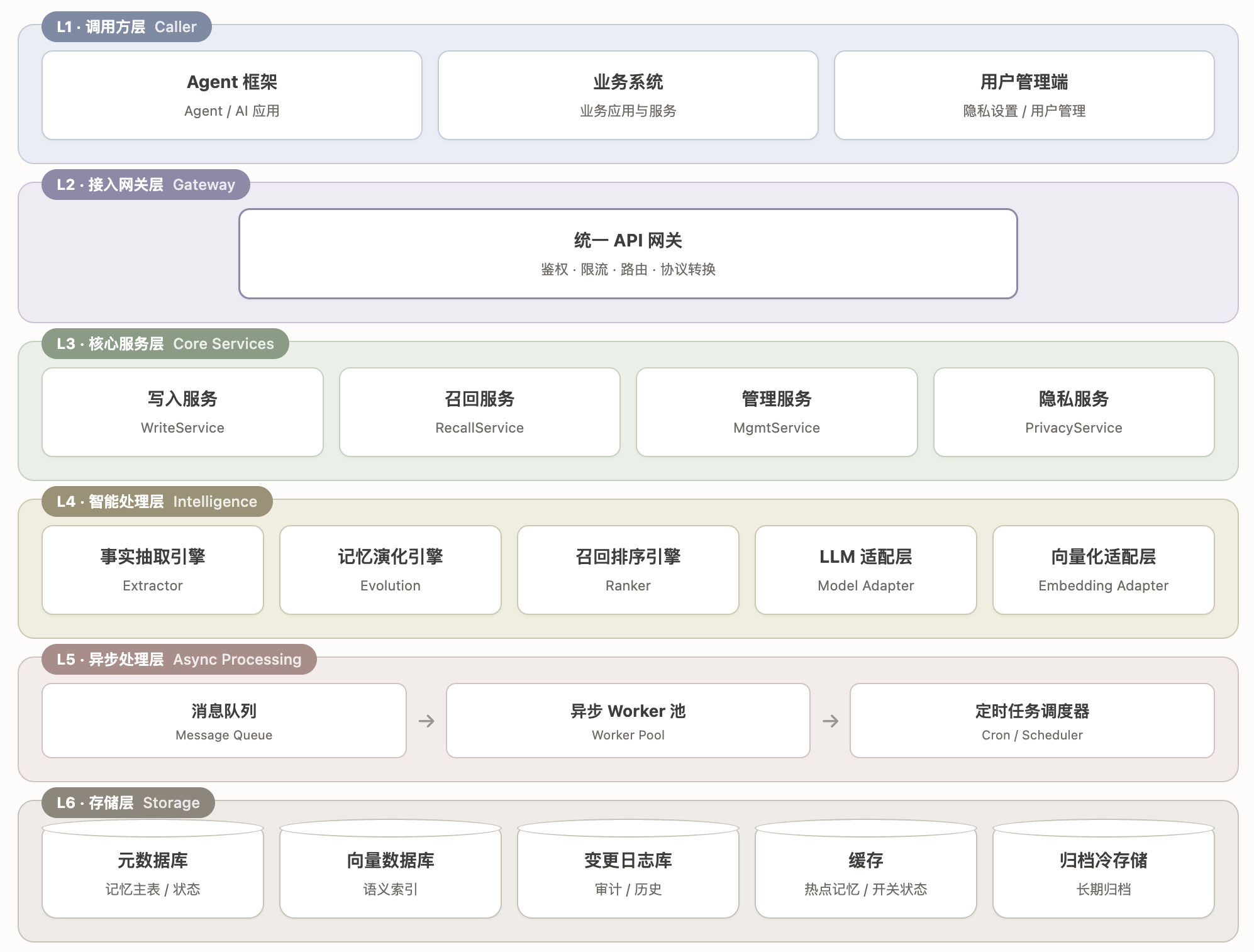Click the text 长期归档
Image resolution: width=1254 pixels, height=952 pixels.
click(1104, 890)
